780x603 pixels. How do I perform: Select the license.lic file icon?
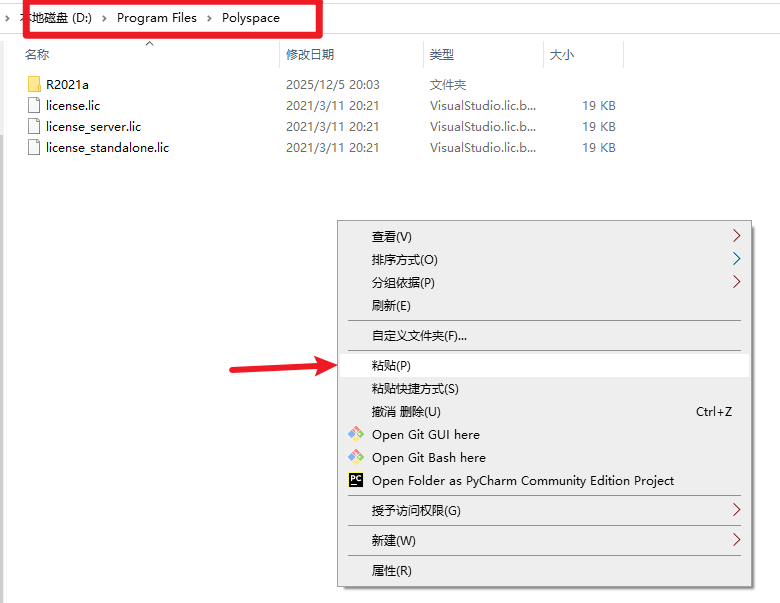click(34, 105)
